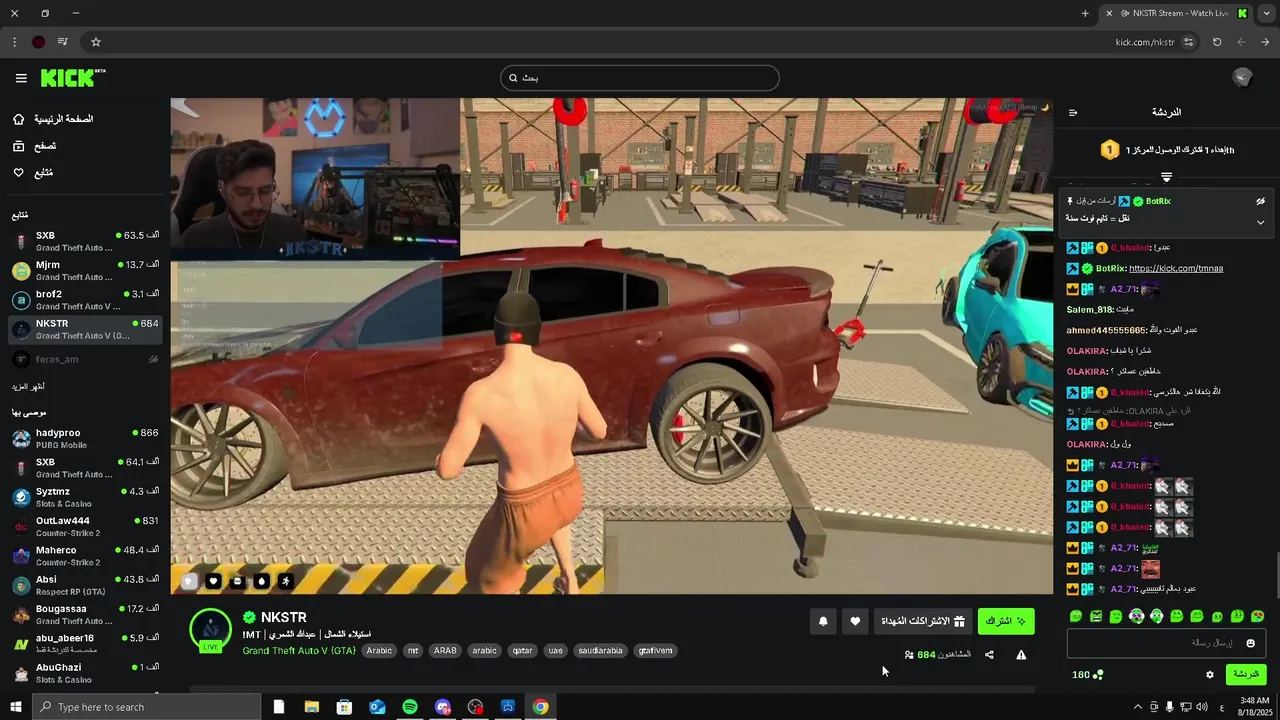Open the site settings icon beside the URL
This screenshot has width=1280, height=720.
[x=1189, y=42]
